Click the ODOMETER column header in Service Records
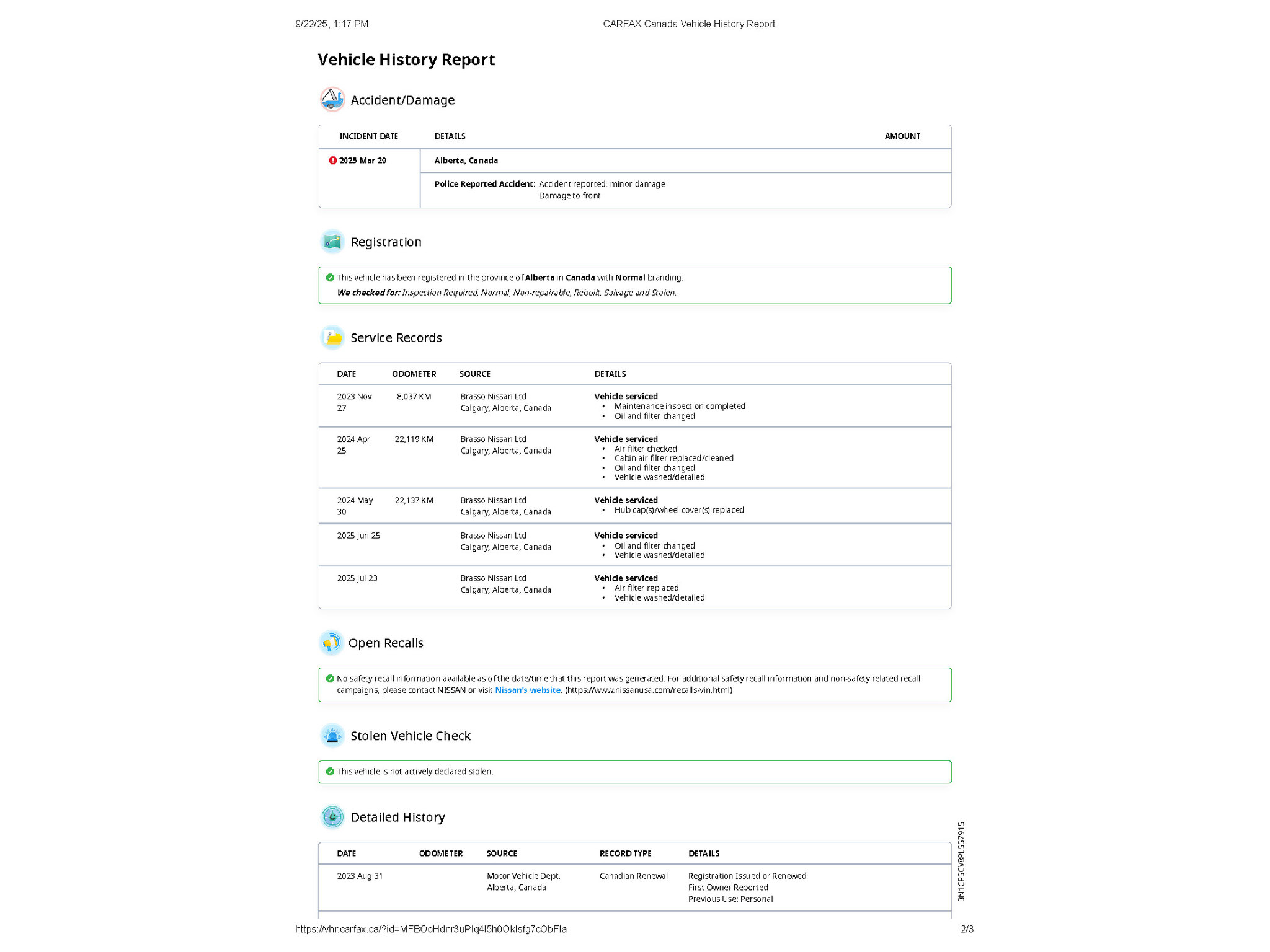 (x=414, y=374)
